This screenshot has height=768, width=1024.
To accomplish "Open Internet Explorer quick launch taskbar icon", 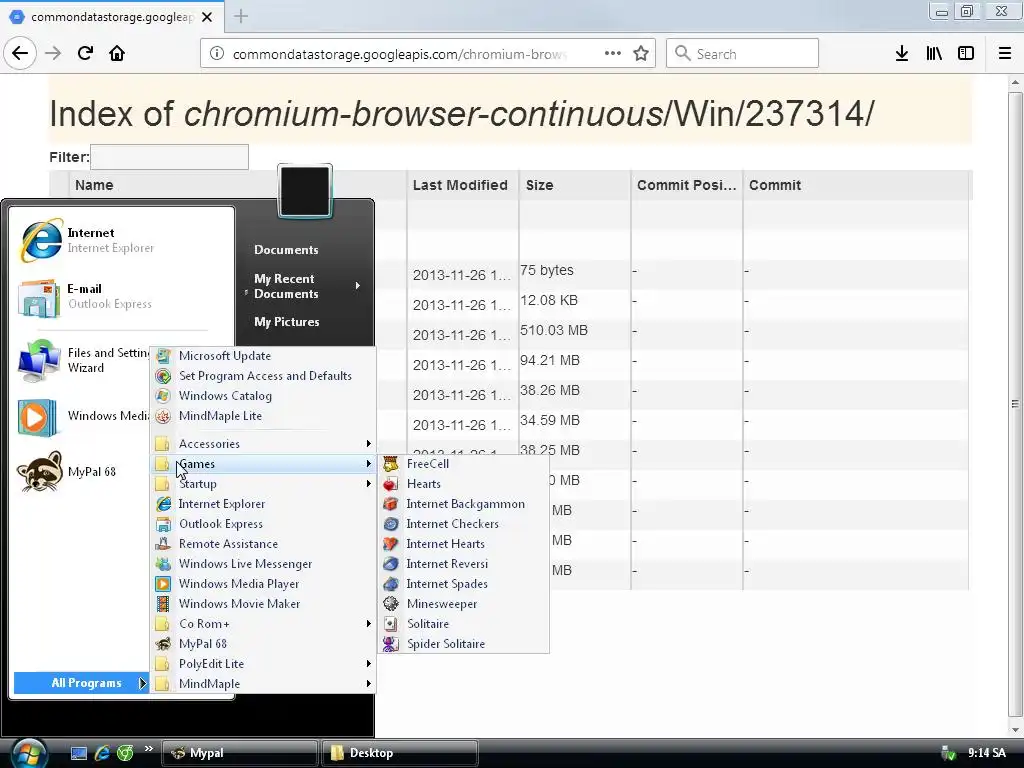I will (102, 753).
